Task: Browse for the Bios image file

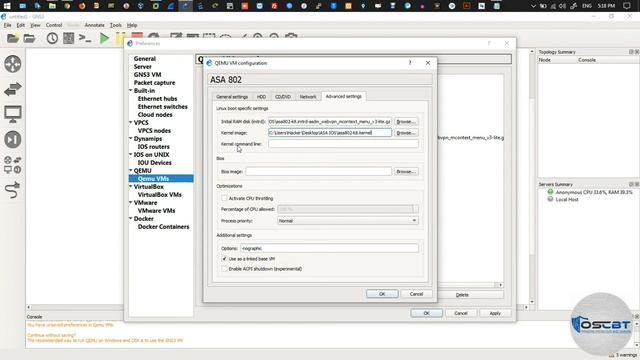Action: (x=406, y=171)
